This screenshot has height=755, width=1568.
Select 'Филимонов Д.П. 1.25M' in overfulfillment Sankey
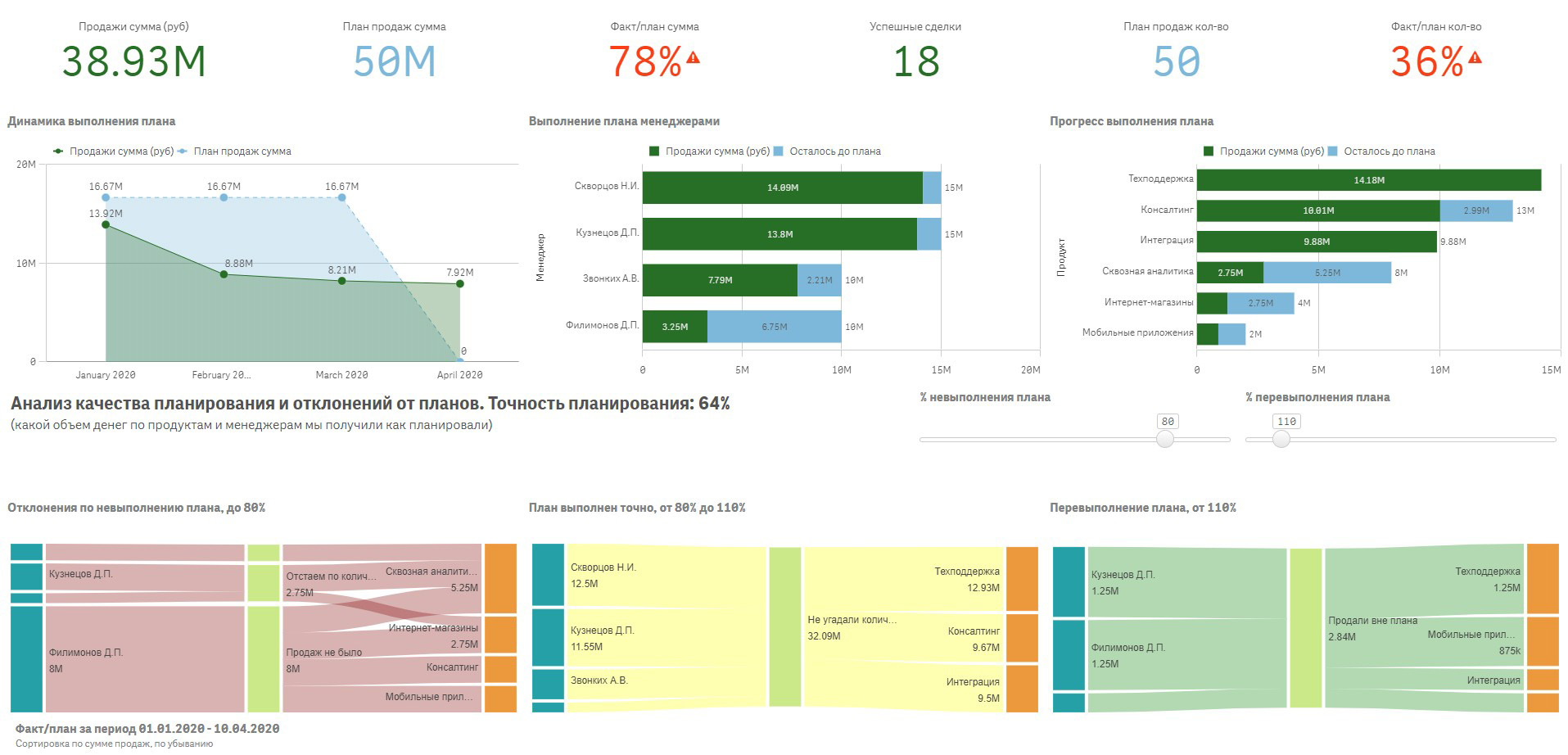point(1069,655)
